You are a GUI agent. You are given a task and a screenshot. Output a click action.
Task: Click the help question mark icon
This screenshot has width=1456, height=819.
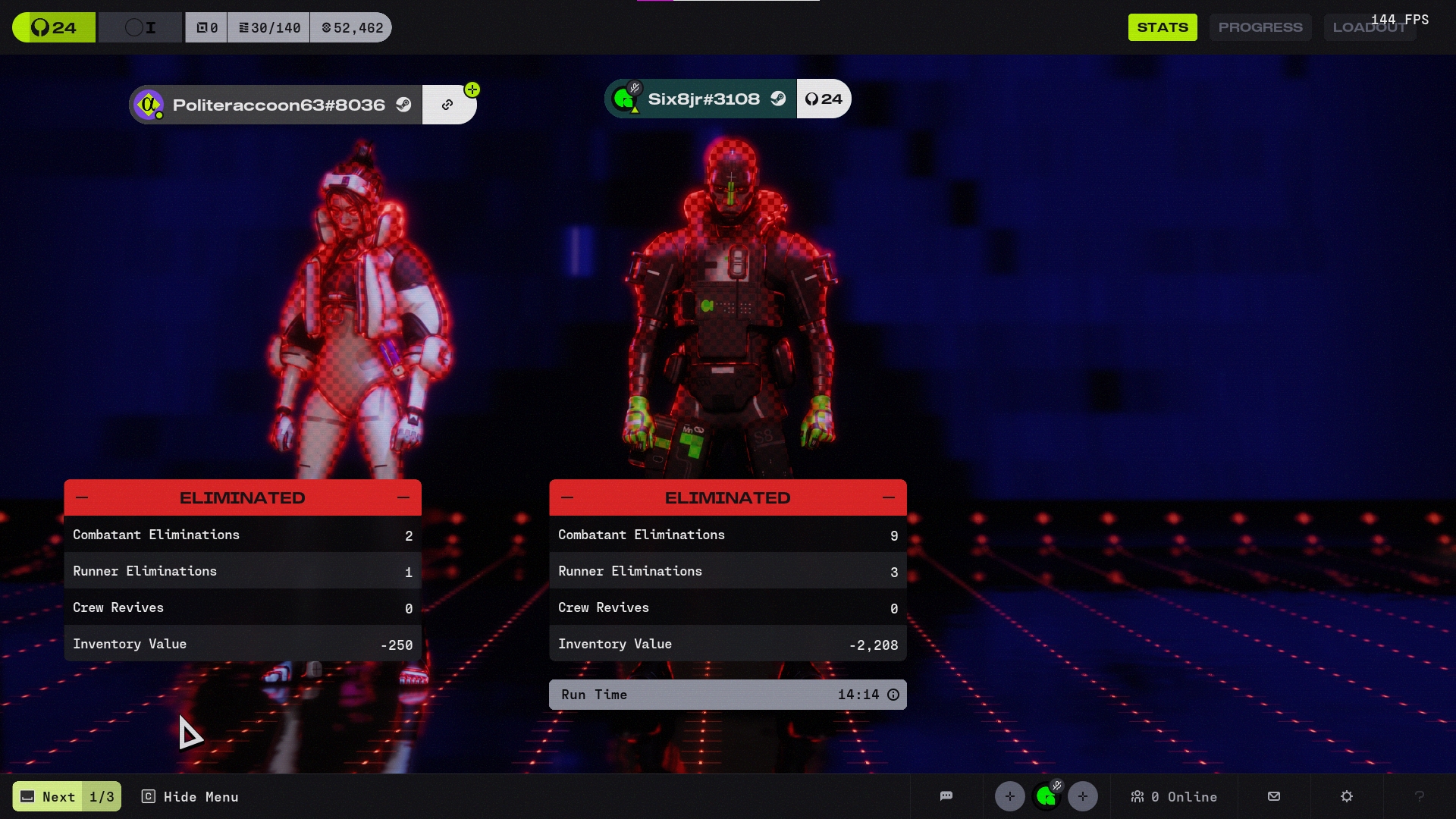pos(1420,796)
